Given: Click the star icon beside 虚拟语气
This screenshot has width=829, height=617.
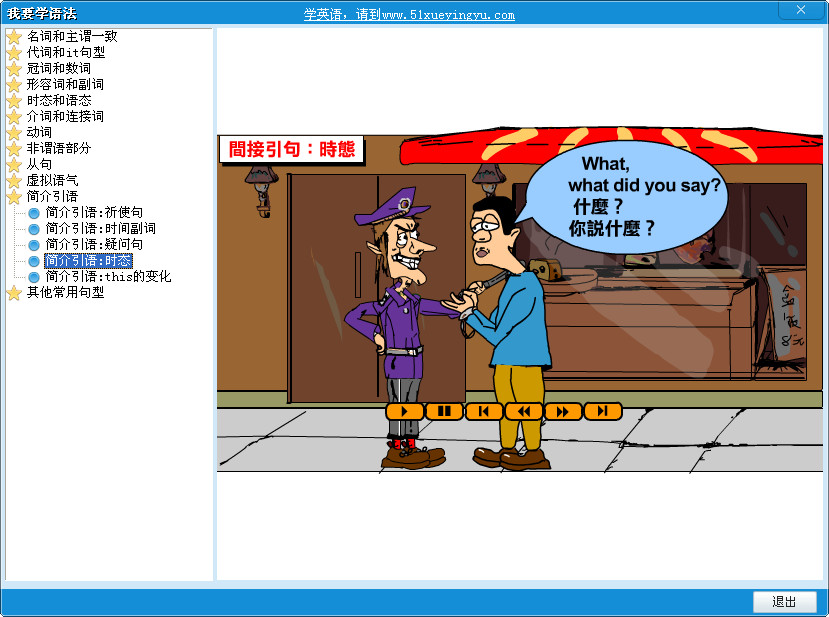Looking at the screenshot, I should 12,180.
